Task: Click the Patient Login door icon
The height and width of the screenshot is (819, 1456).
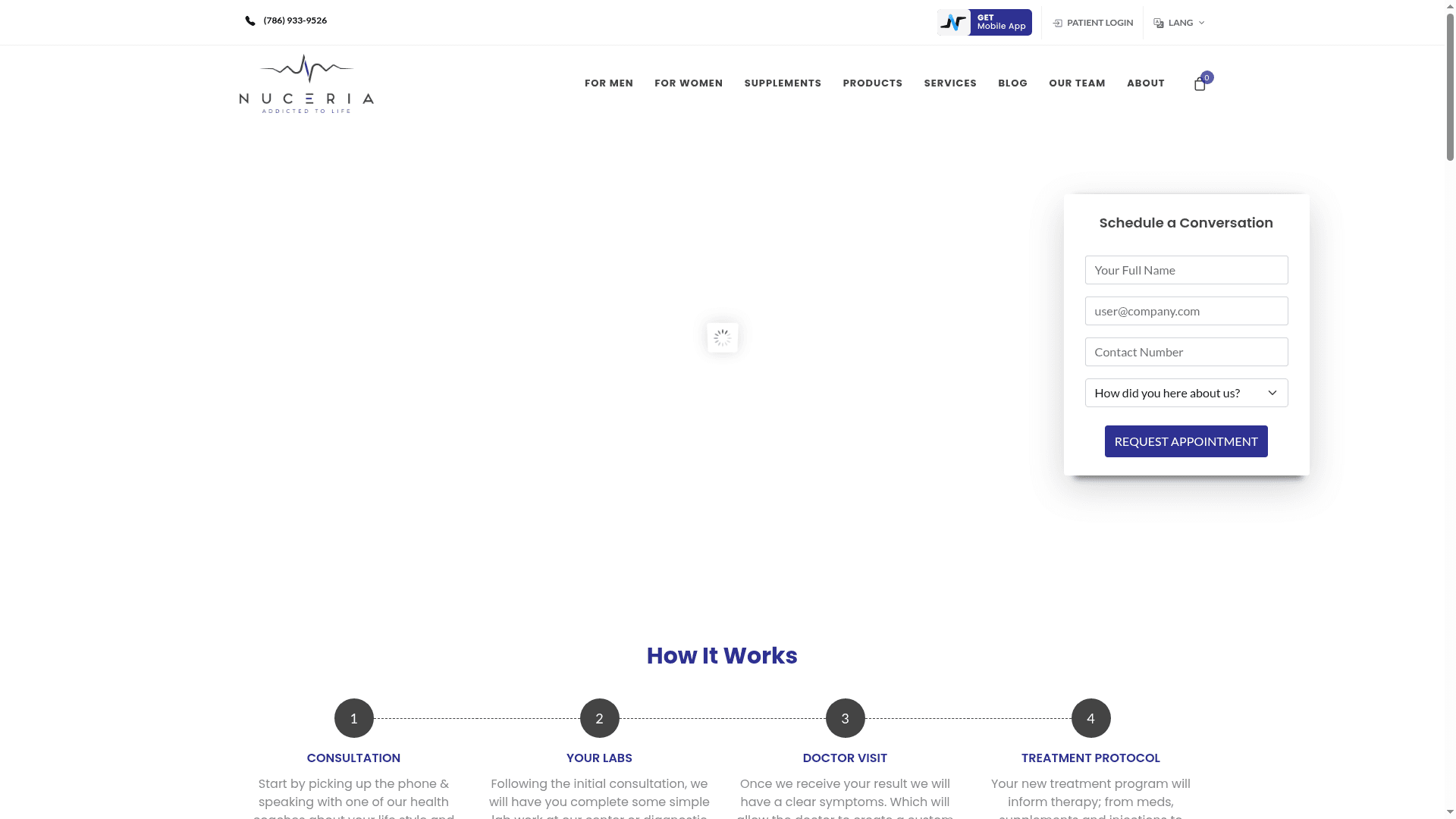Action: (1057, 23)
